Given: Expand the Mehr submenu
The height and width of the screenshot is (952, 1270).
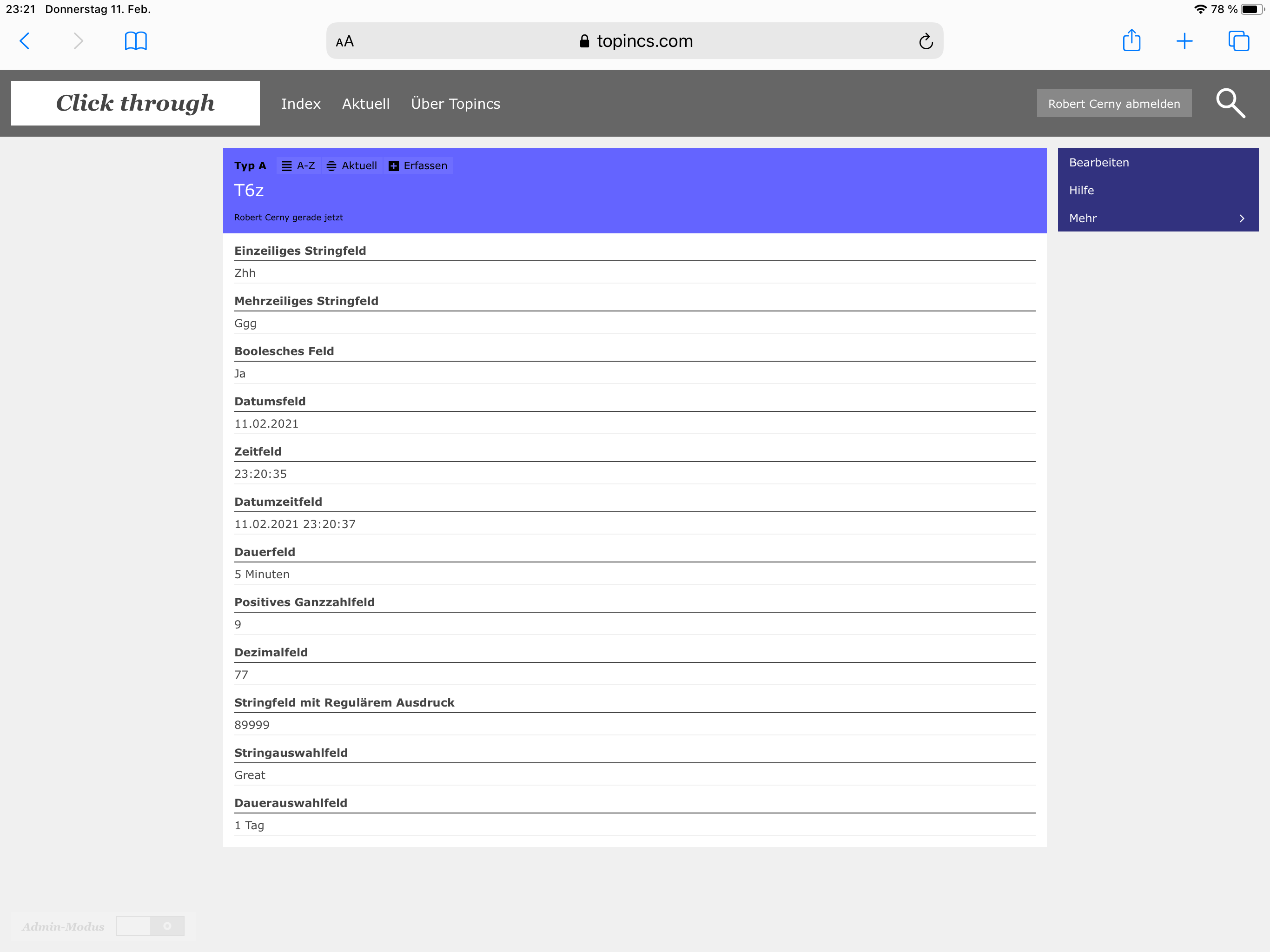Looking at the screenshot, I should [x=1157, y=218].
